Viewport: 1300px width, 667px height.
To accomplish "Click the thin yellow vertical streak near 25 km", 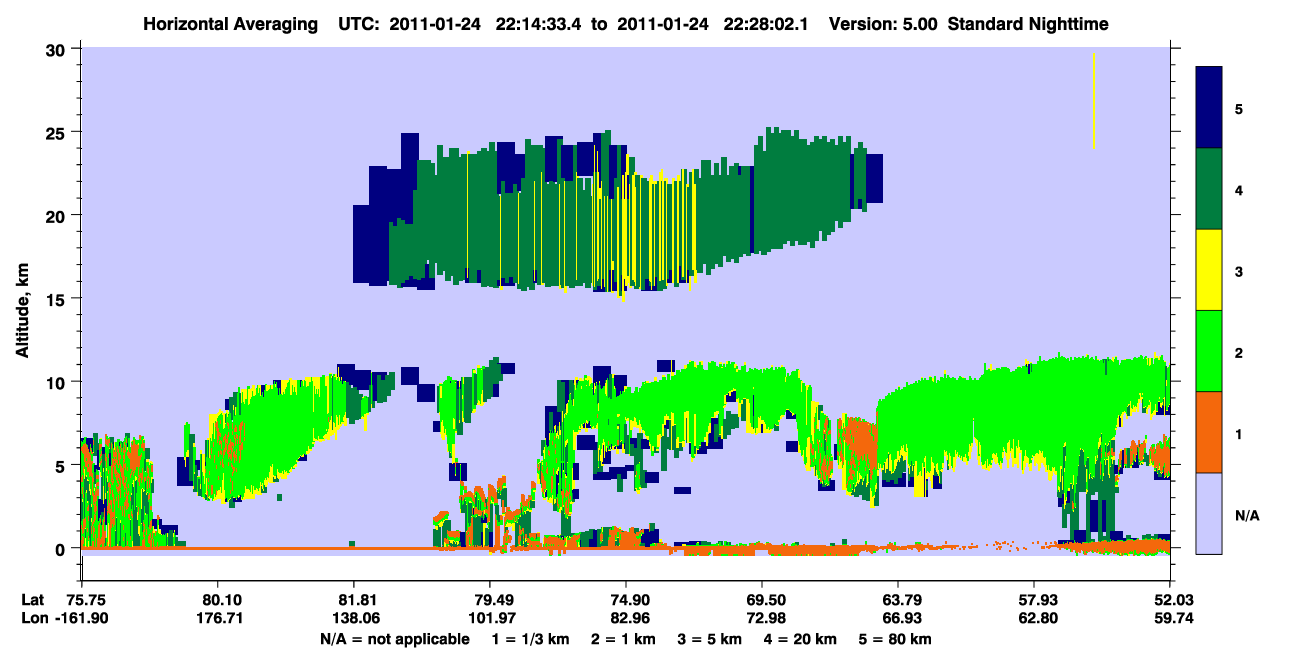I will (x=1094, y=101).
